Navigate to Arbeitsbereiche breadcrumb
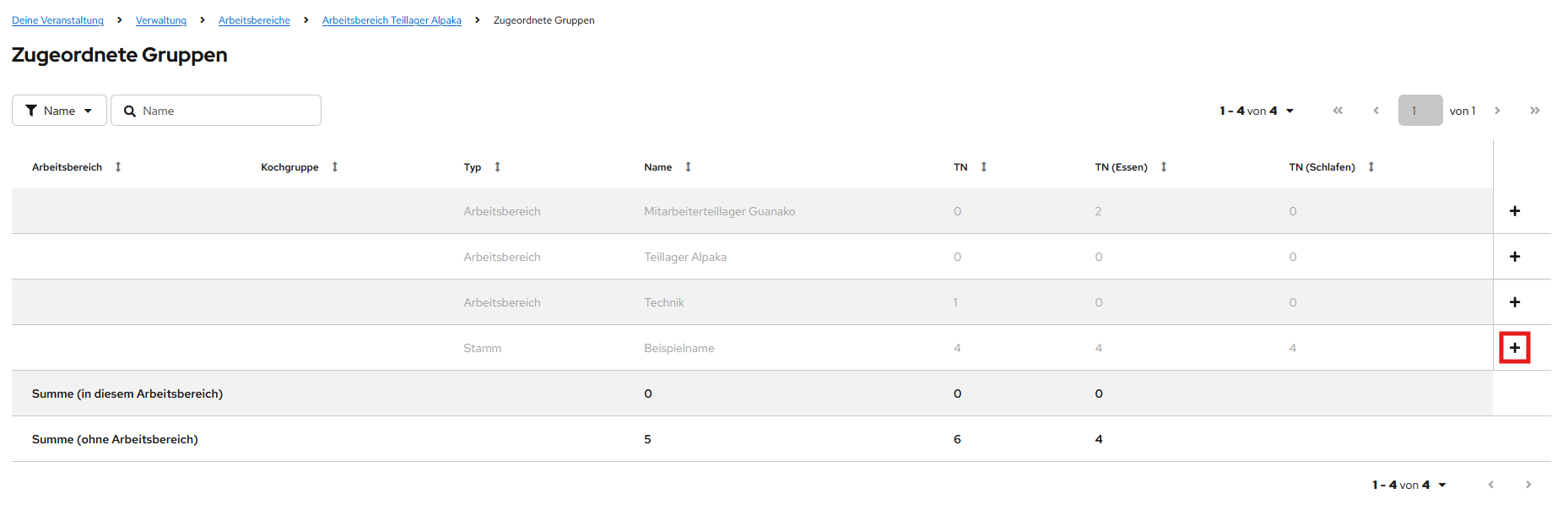This screenshot has width=1568, height=532. (254, 20)
